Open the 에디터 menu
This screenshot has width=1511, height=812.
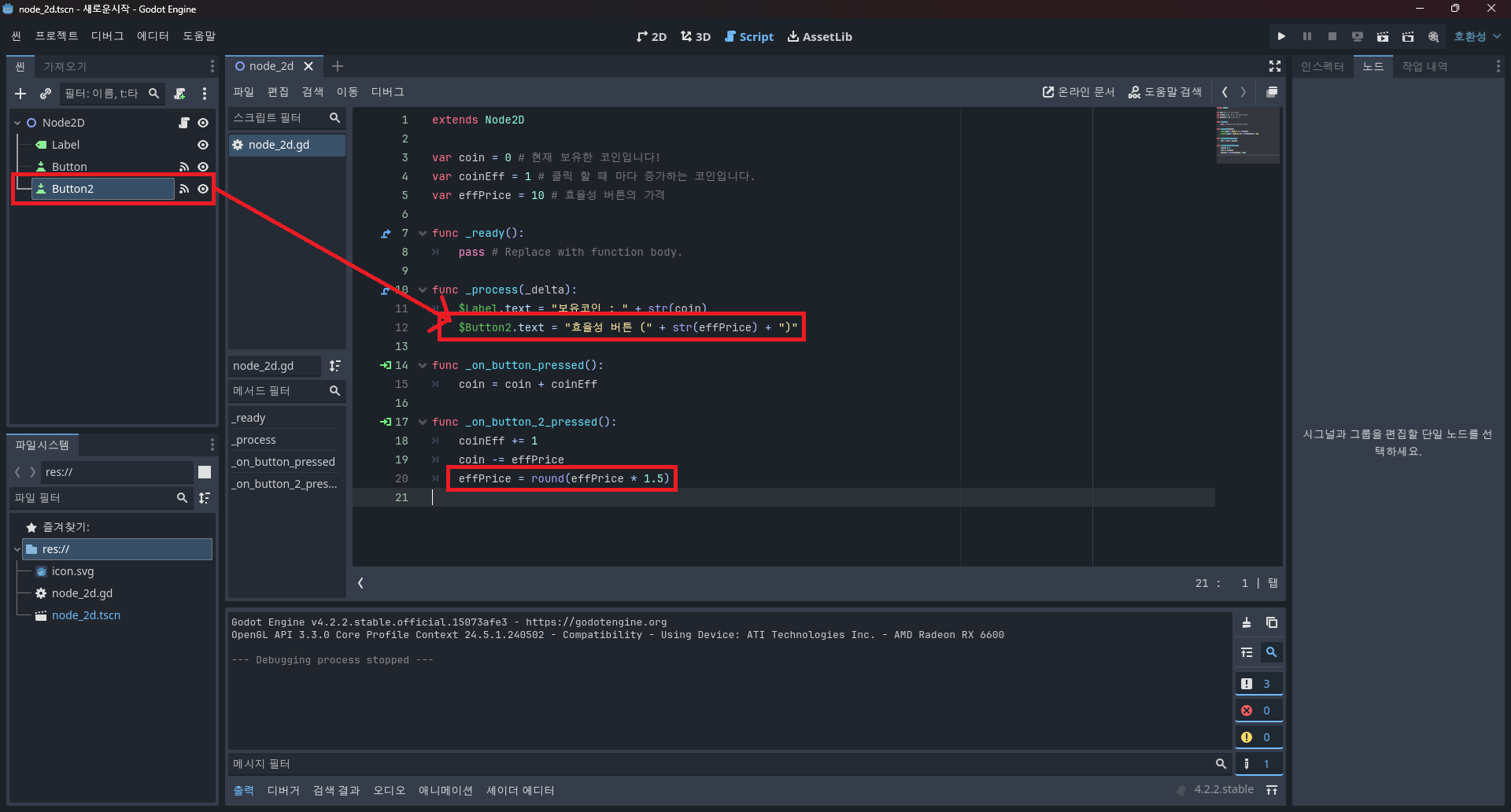point(153,36)
